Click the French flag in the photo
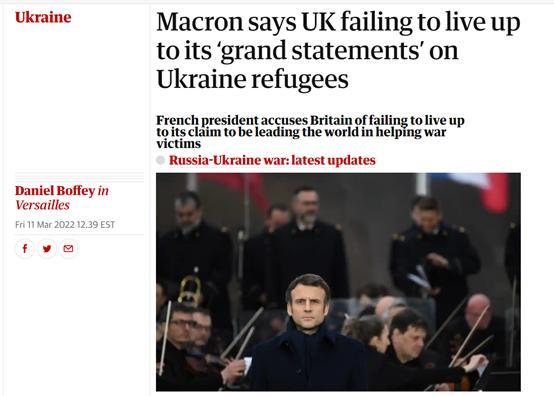The height and width of the screenshot is (396, 554). point(470,191)
